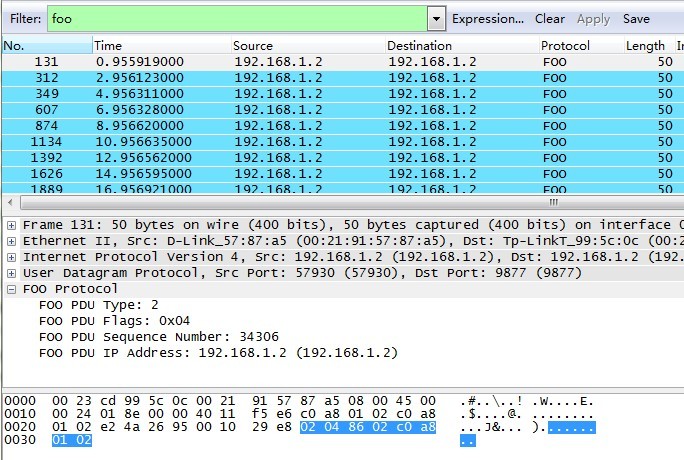Image resolution: width=684 pixels, height=460 pixels.
Task: Click the Filter input field containing foo
Action: pos(237,19)
